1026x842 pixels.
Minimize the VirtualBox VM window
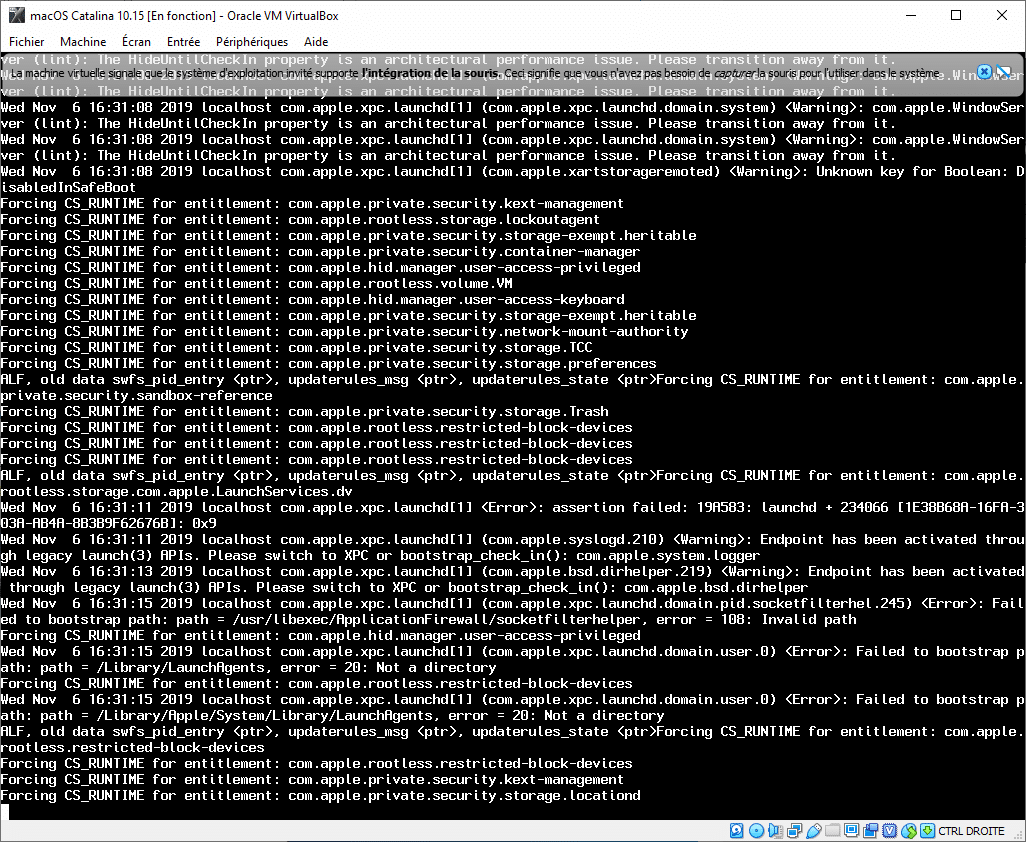(x=910, y=15)
